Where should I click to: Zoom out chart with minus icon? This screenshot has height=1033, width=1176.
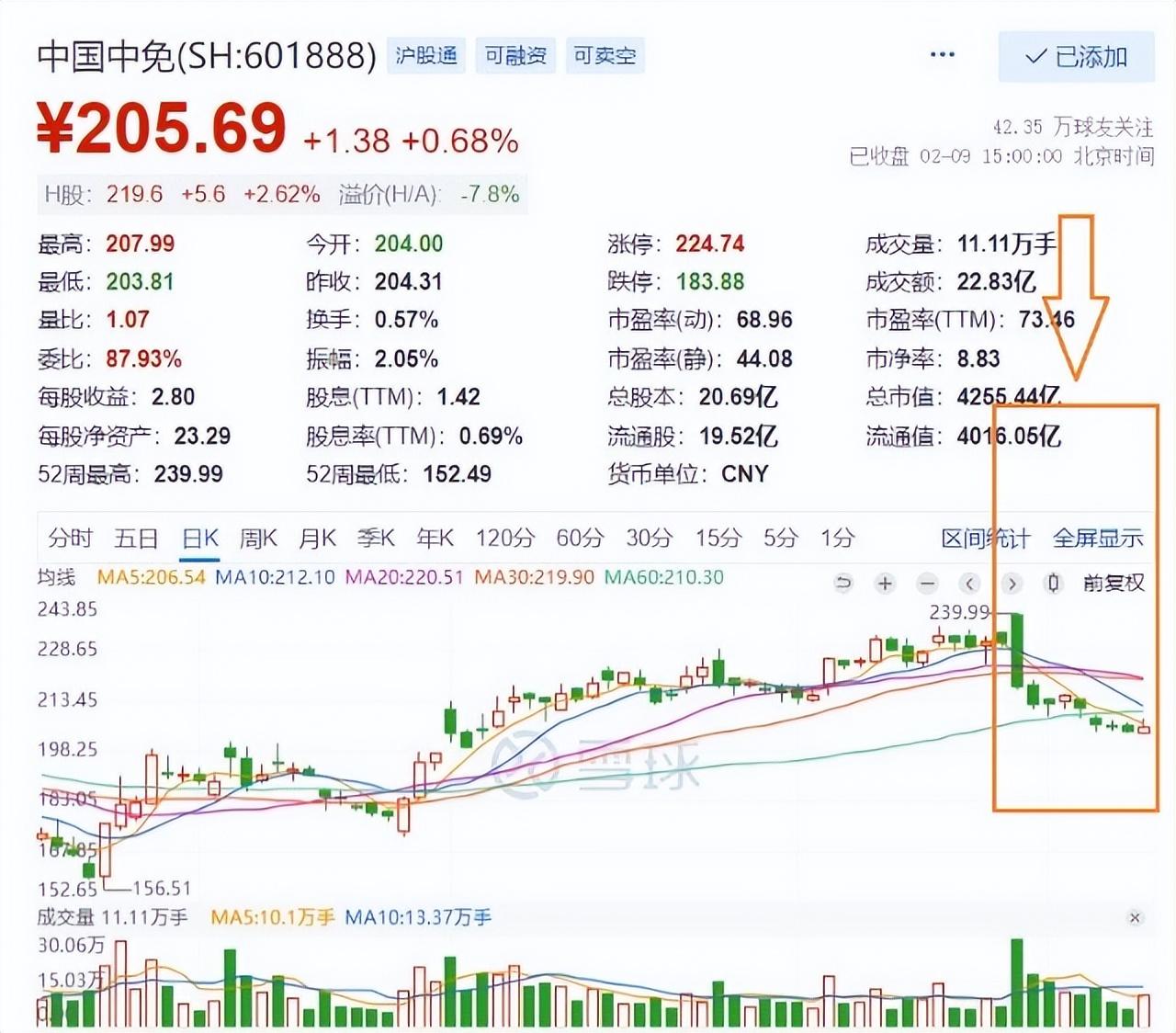927,583
